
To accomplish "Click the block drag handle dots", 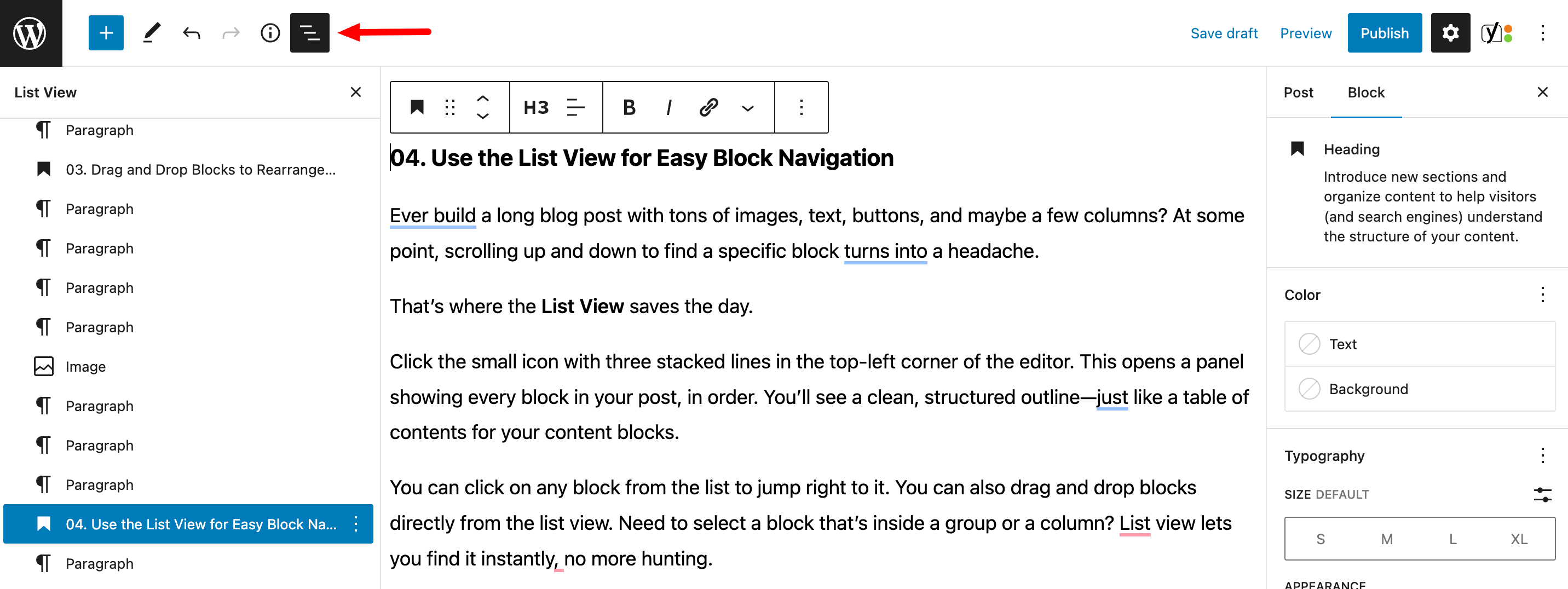I will 450,107.
